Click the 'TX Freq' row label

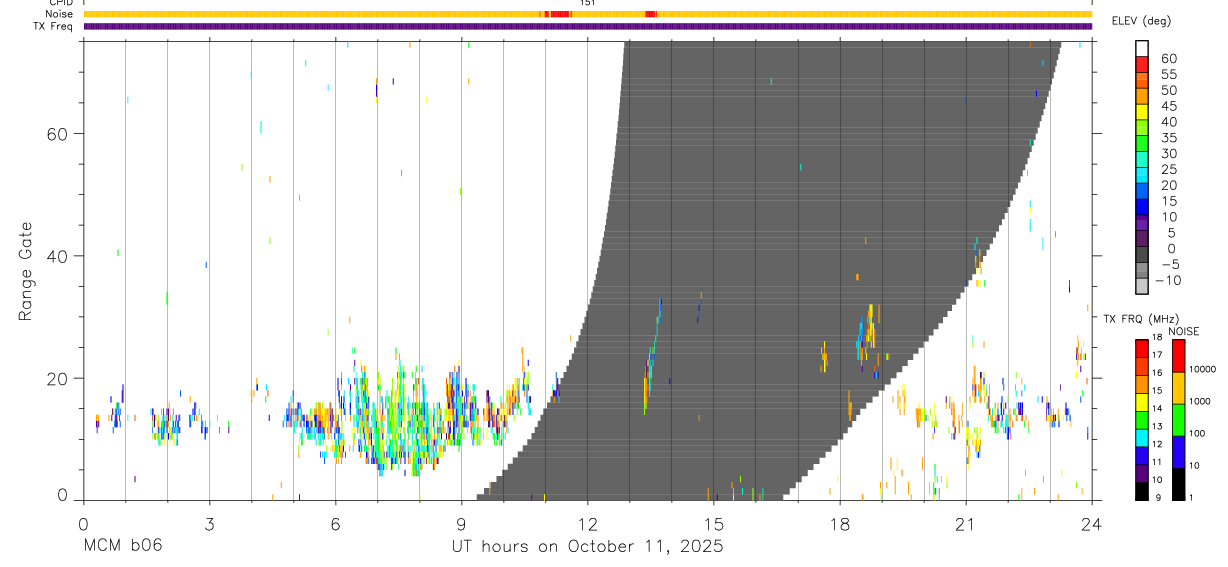click(x=54, y=26)
